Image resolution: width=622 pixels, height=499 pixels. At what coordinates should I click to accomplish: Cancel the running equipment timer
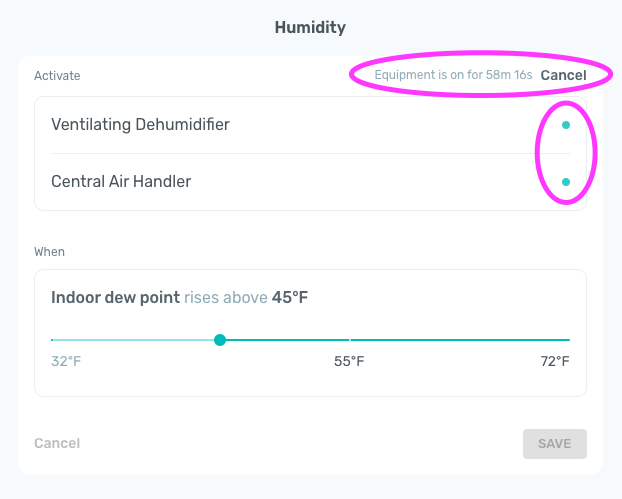(563, 75)
